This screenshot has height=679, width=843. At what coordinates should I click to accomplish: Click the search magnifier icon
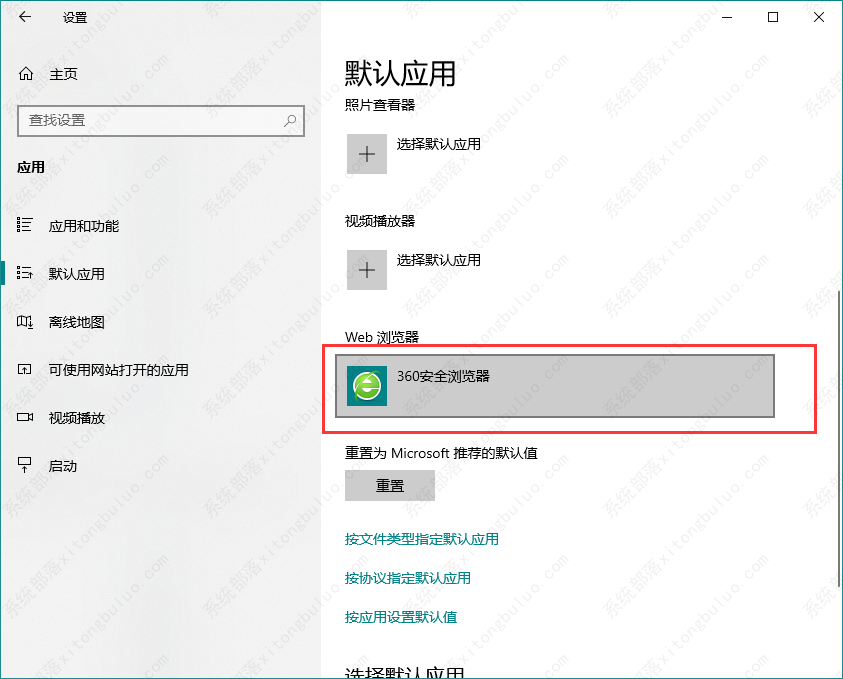(291, 121)
